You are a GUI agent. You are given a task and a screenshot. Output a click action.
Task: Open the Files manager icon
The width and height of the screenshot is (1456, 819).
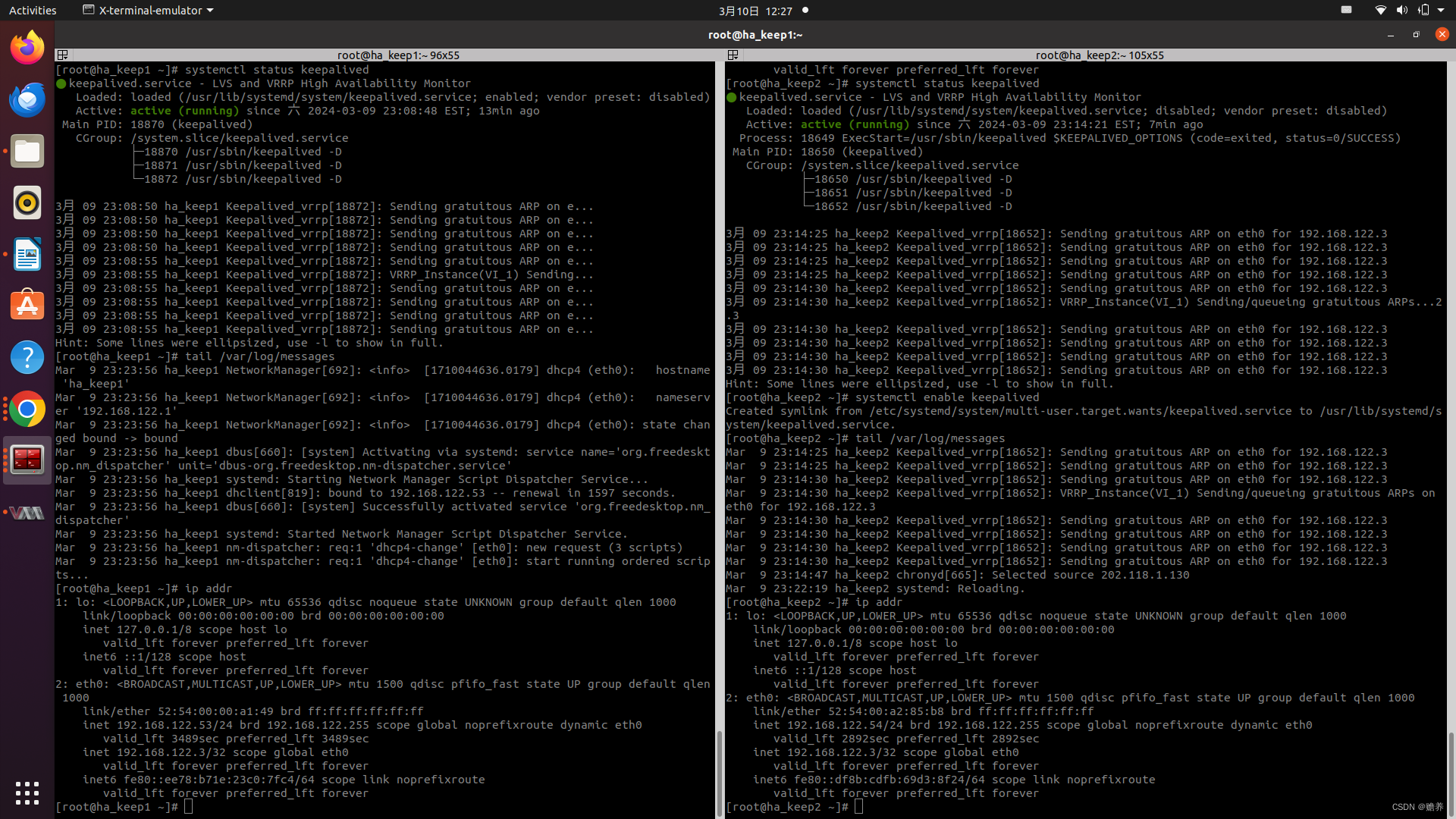coord(27,151)
